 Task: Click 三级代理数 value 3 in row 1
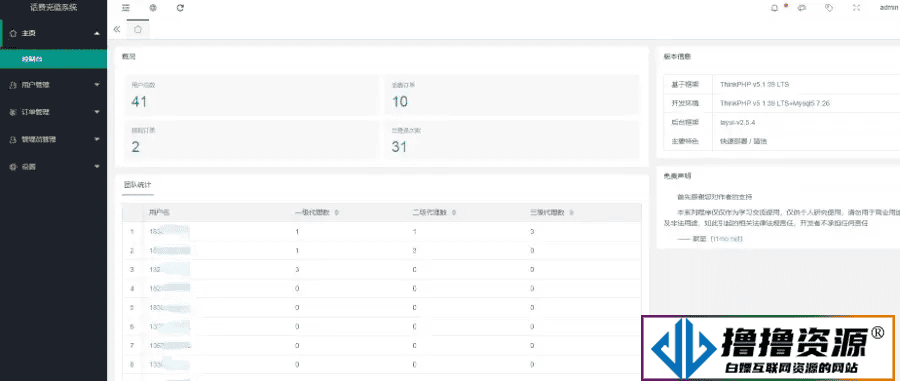coord(532,232)
